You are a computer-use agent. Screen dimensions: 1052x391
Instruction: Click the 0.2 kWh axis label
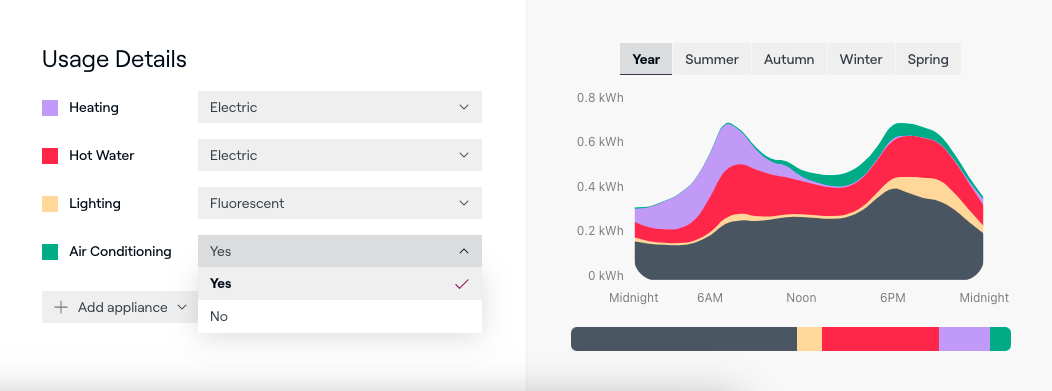(600, 231)
